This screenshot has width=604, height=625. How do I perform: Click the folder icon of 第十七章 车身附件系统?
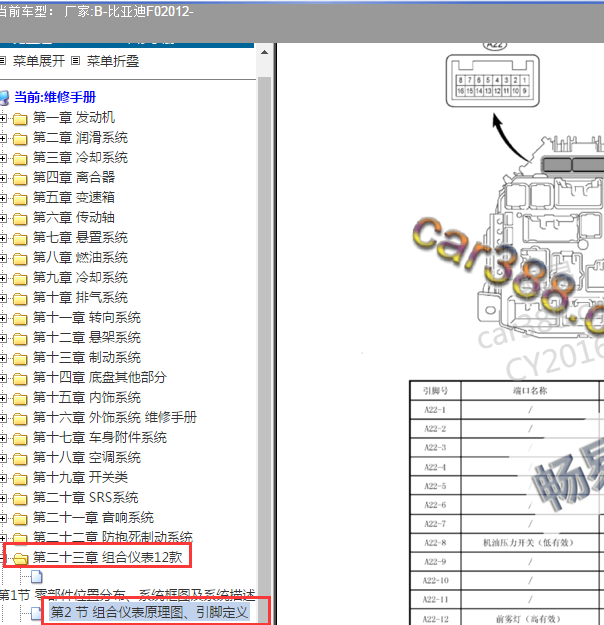[20, 438]
